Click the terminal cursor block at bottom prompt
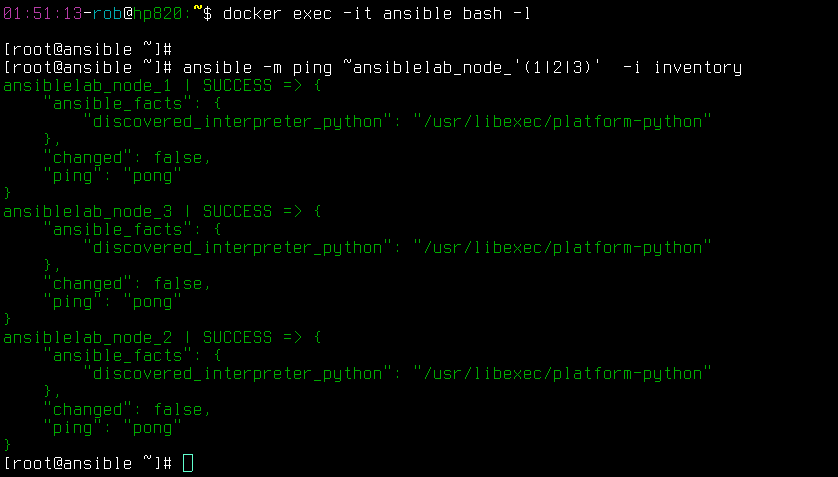This screenshot has width=838, height=477. 188,463
